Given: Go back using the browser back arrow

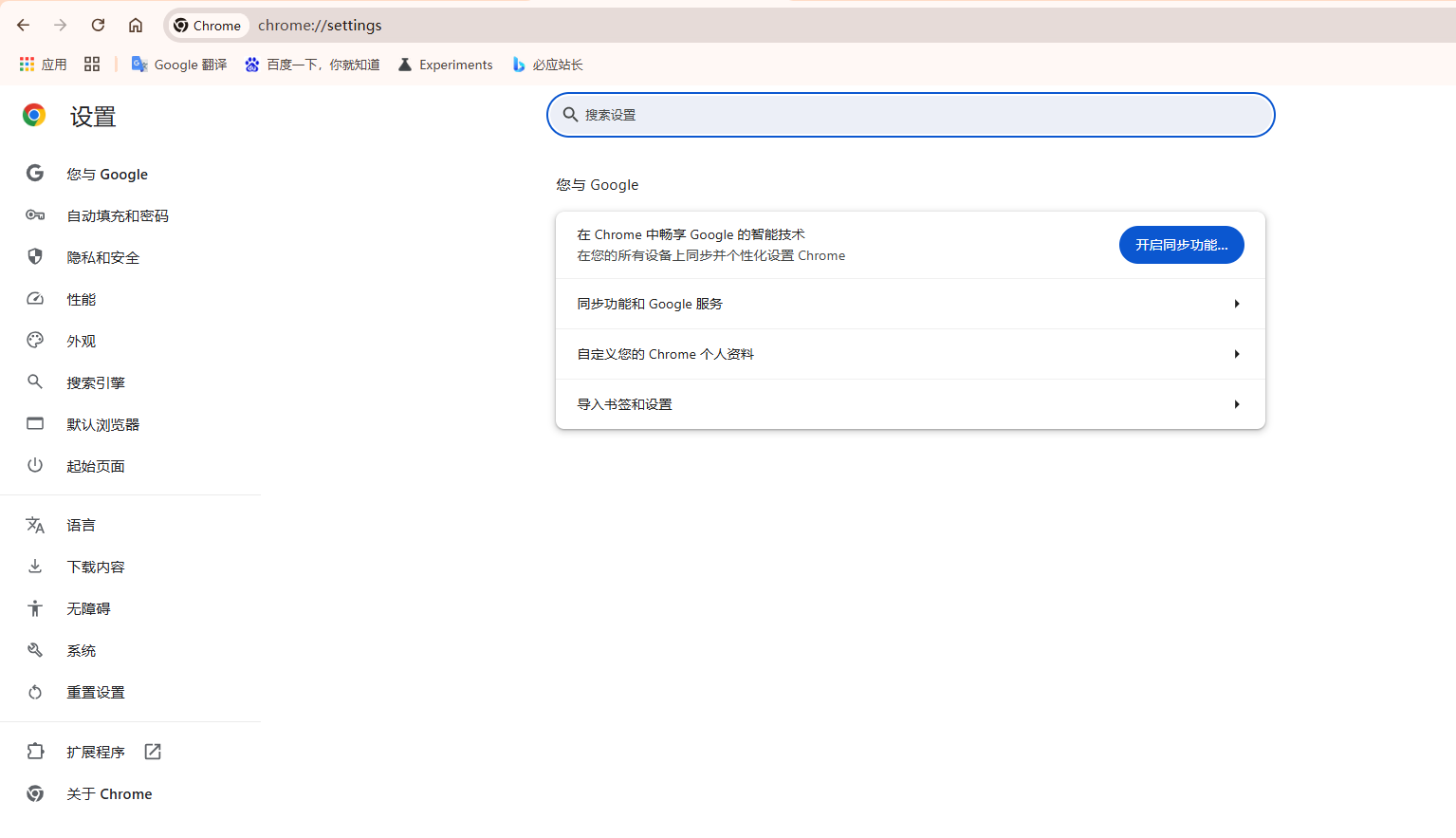Looking at the screenshot, I should [x=24, y=26].
